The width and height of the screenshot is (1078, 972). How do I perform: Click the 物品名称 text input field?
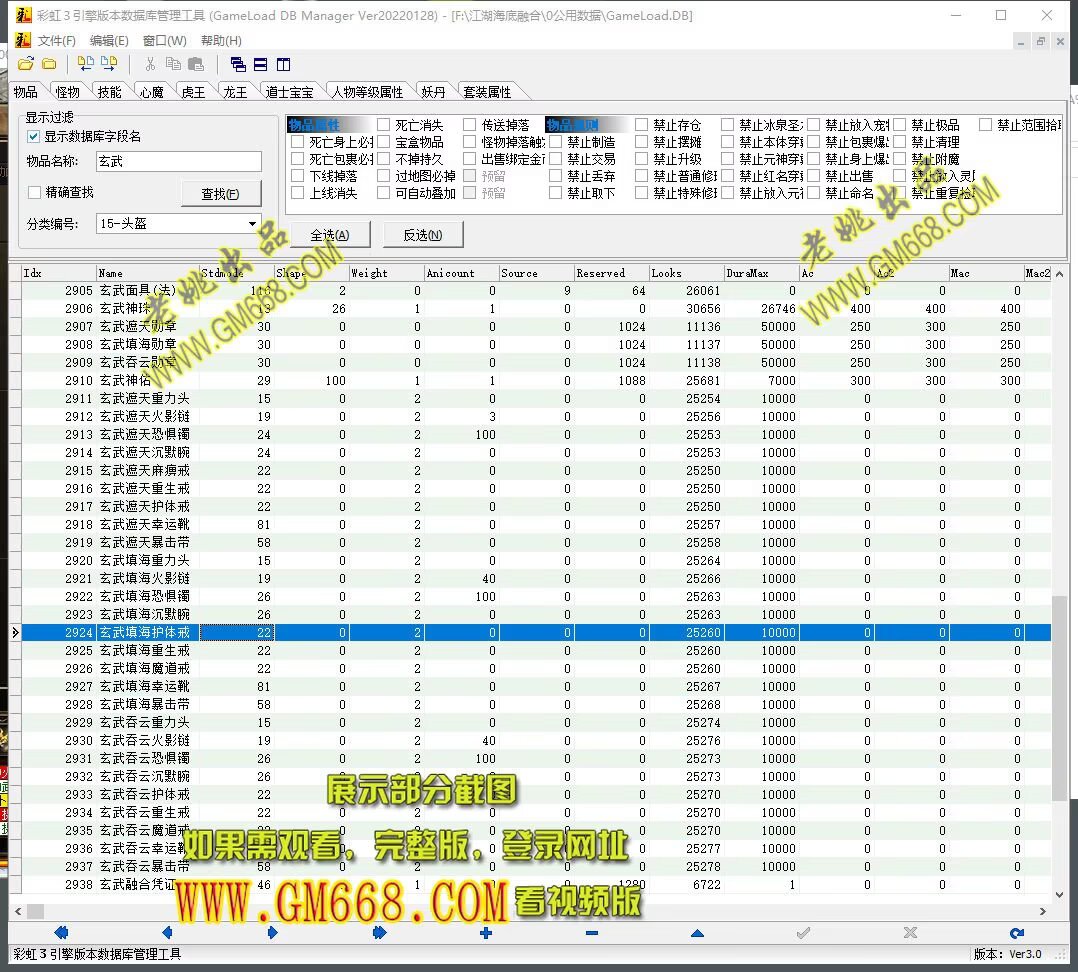178,161
